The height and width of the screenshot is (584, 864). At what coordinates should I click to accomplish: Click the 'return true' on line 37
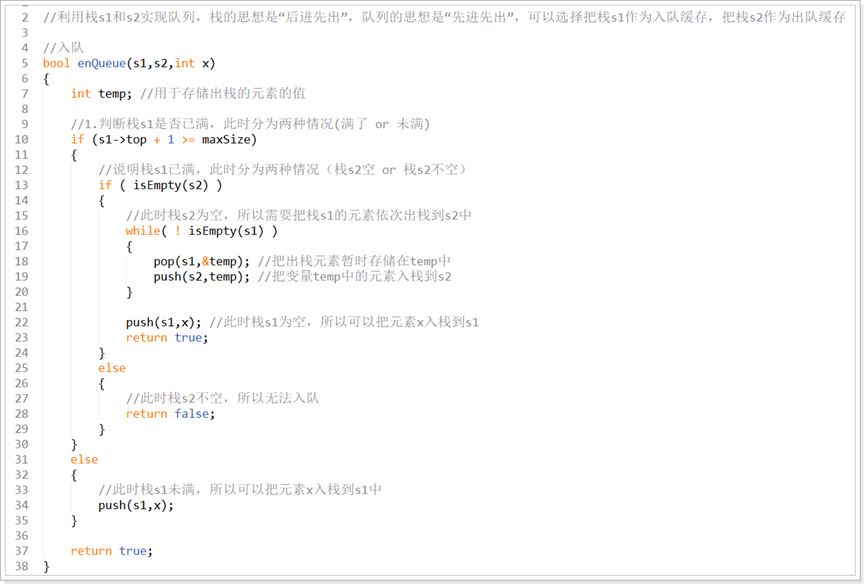point(111,551)
